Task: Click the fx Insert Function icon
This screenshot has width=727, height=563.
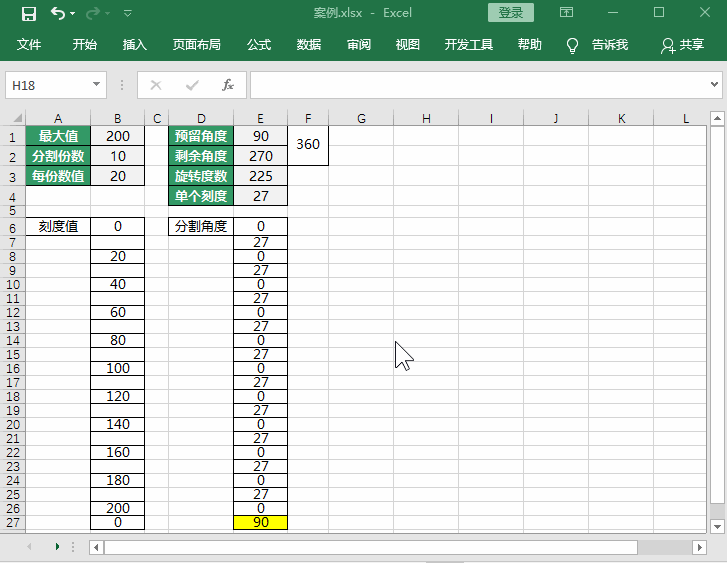Action: coord(228,85)
